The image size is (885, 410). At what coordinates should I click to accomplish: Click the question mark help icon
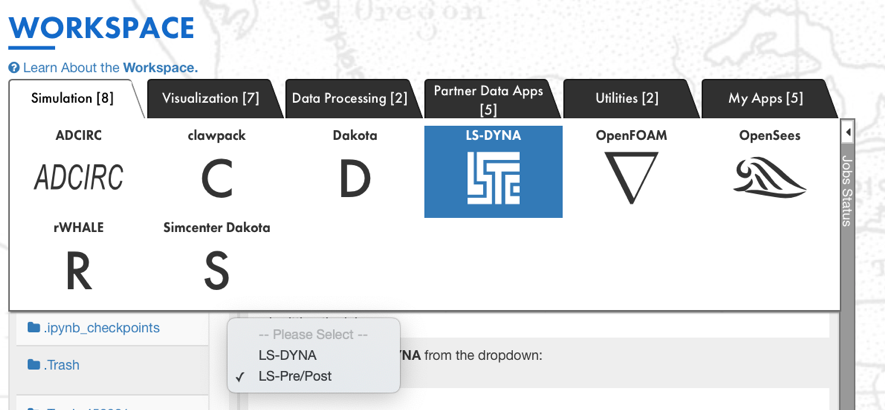pyautogui.click(x=14, y=68)
